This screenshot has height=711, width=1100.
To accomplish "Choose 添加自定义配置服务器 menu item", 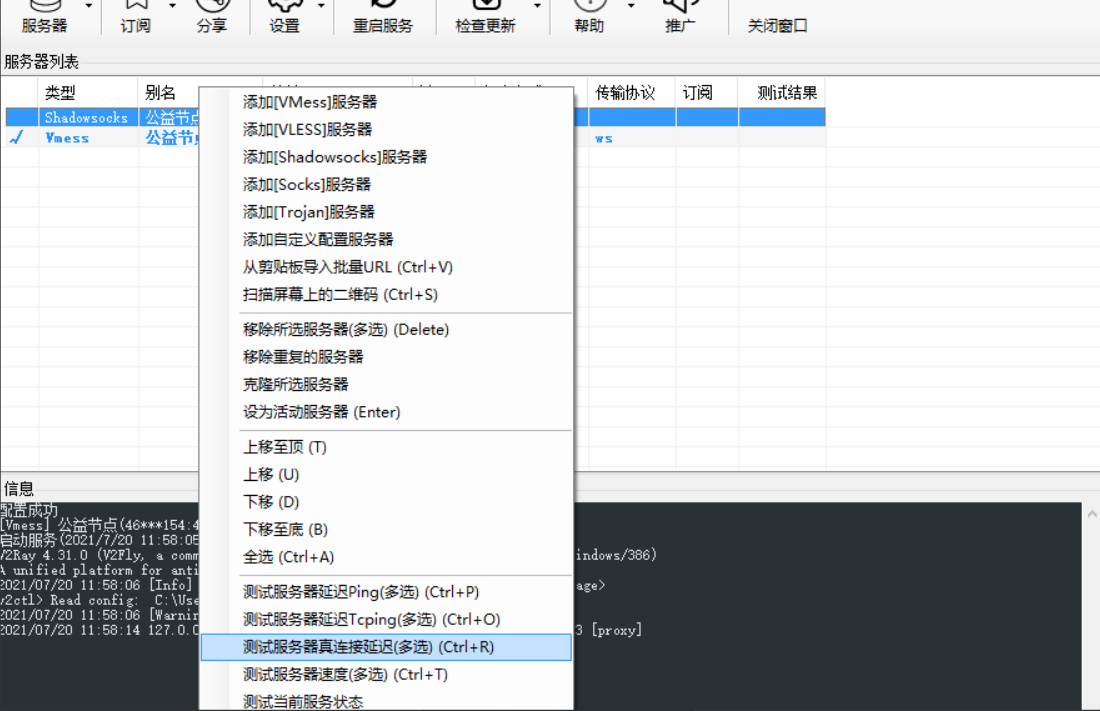I will tap(386, 239).
